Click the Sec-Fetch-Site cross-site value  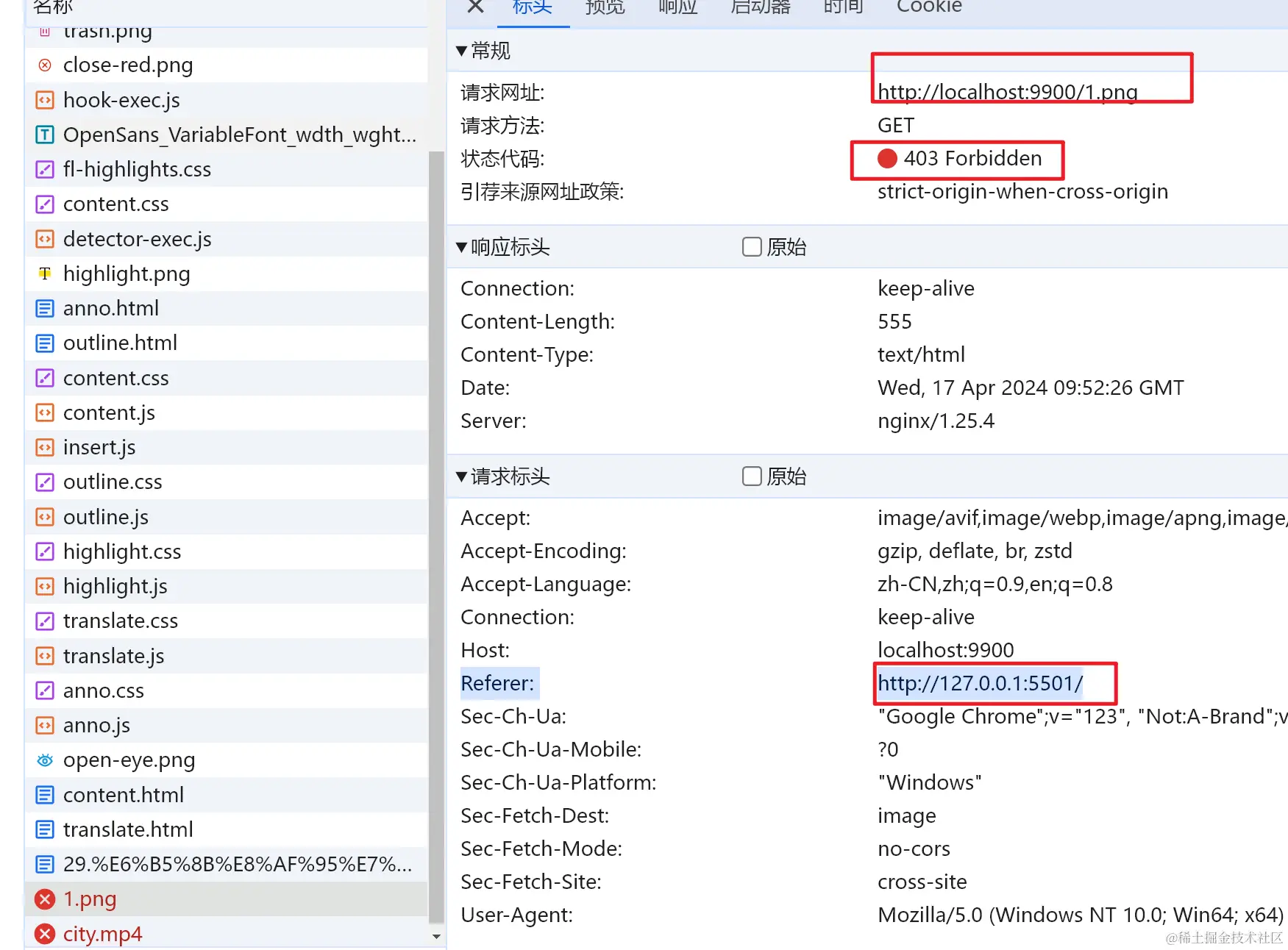click(x=922, y=882)
